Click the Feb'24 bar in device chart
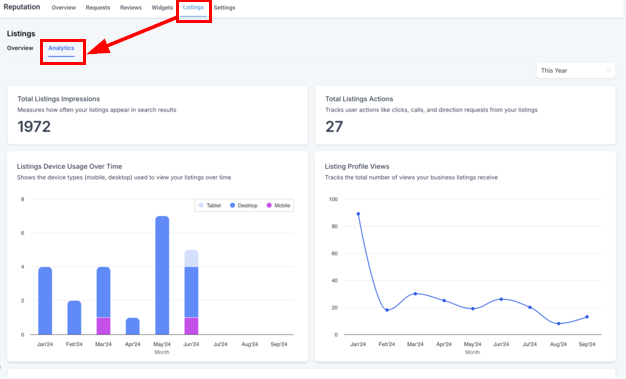The image size is (626, 379). (74, 317)
